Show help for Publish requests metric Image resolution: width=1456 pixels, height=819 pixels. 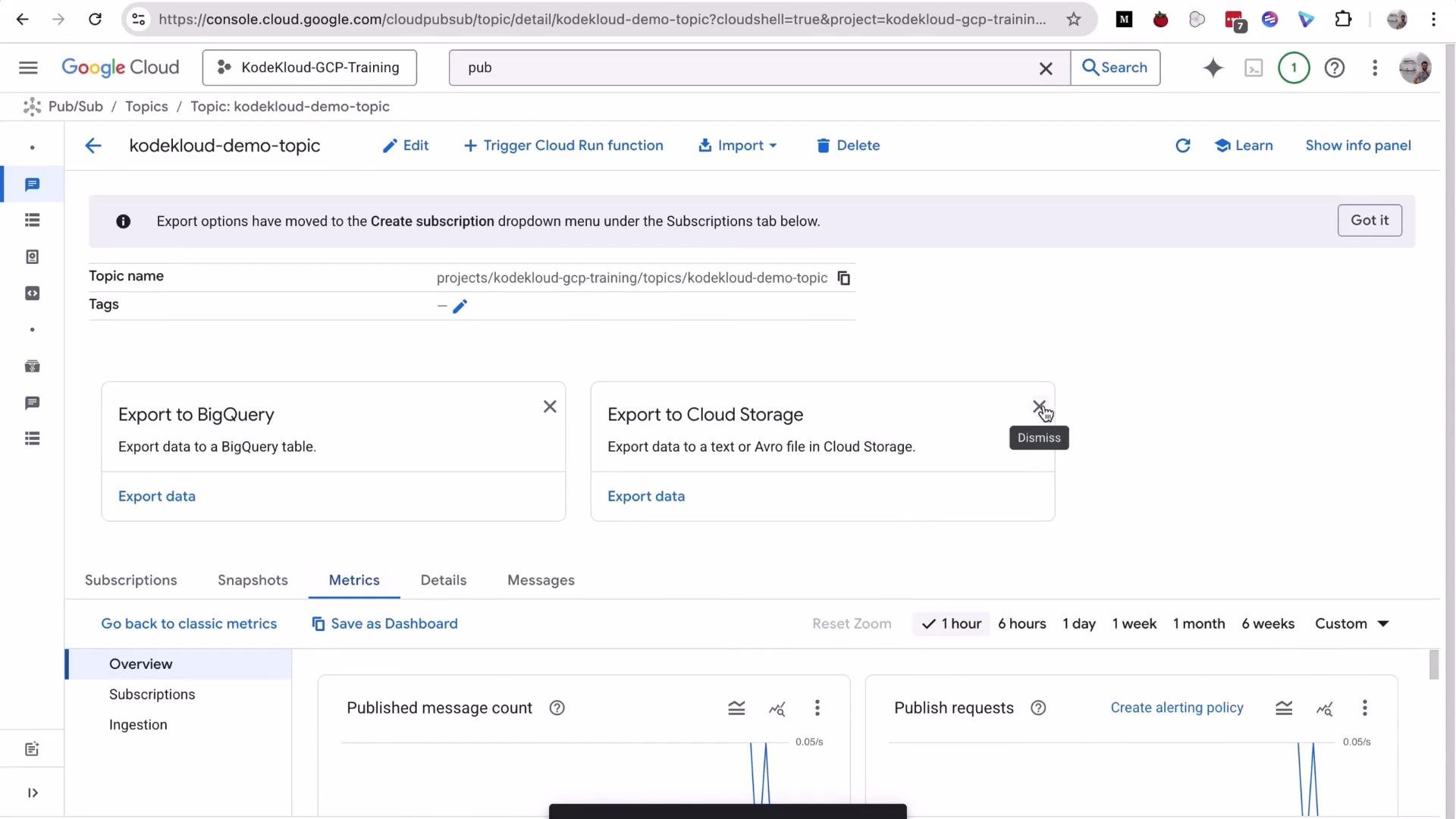tap(1038, 708)
